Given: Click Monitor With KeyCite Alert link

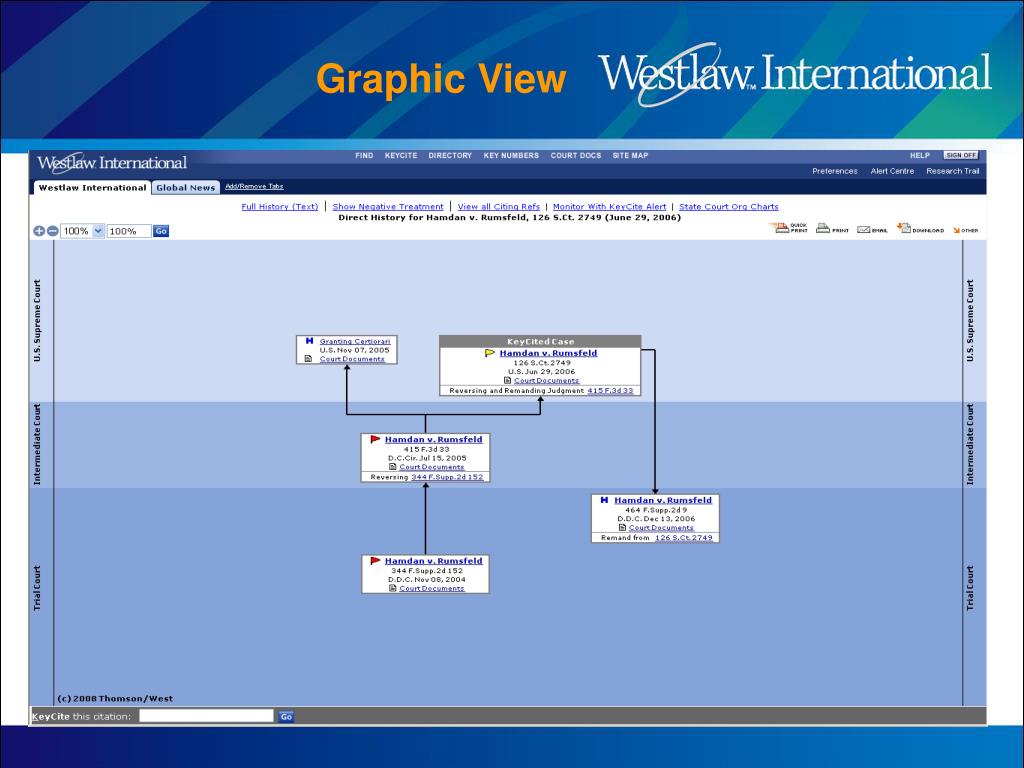Looking at the screenshot, I should pos(609,206).
